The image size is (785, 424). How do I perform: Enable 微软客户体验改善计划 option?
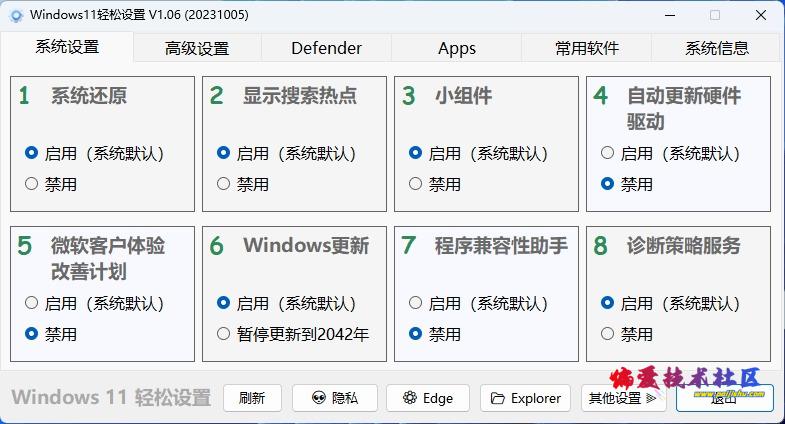pos(32,302)
